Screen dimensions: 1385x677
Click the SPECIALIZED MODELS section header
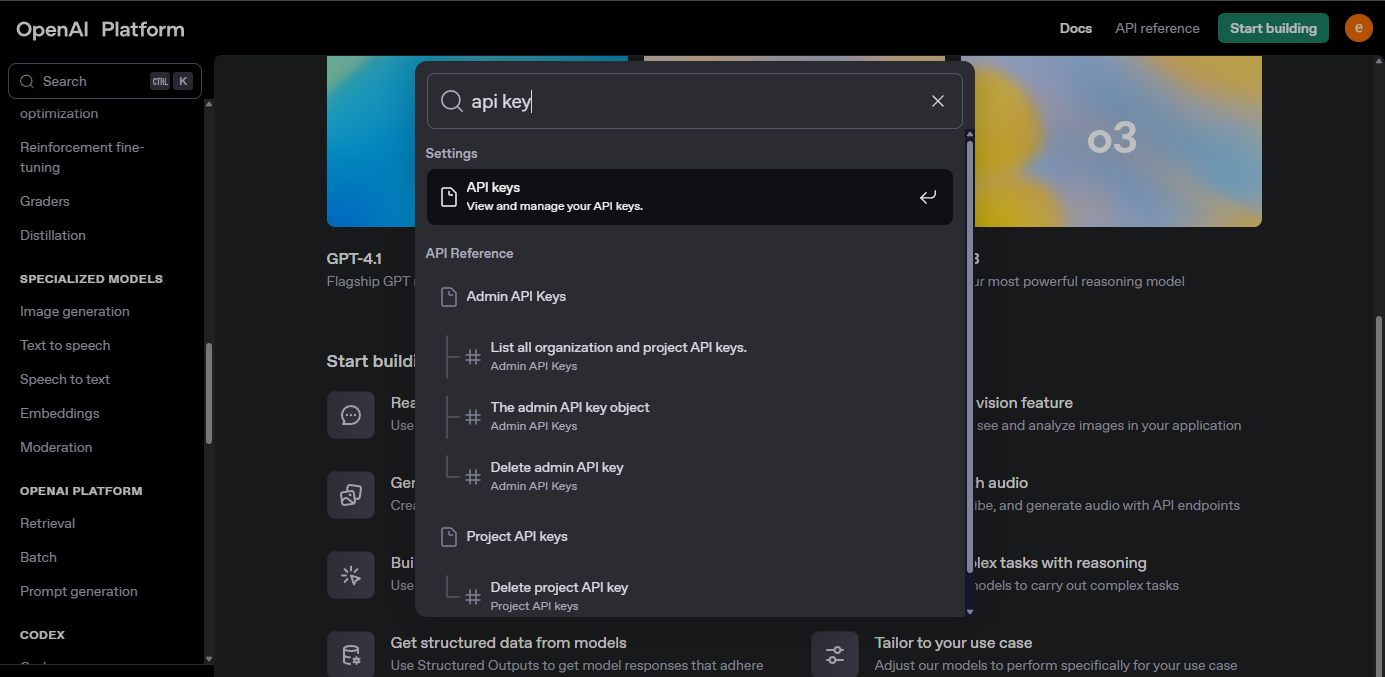click(91, 279)
